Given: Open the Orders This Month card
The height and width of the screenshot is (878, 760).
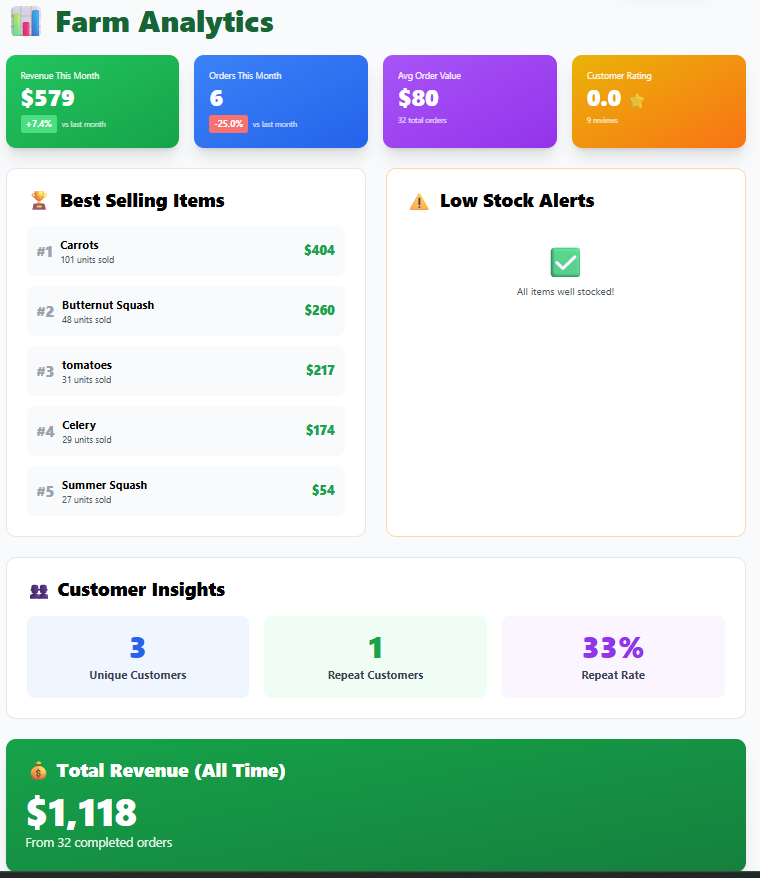Looking at the screenshot, I should point(281,101).
